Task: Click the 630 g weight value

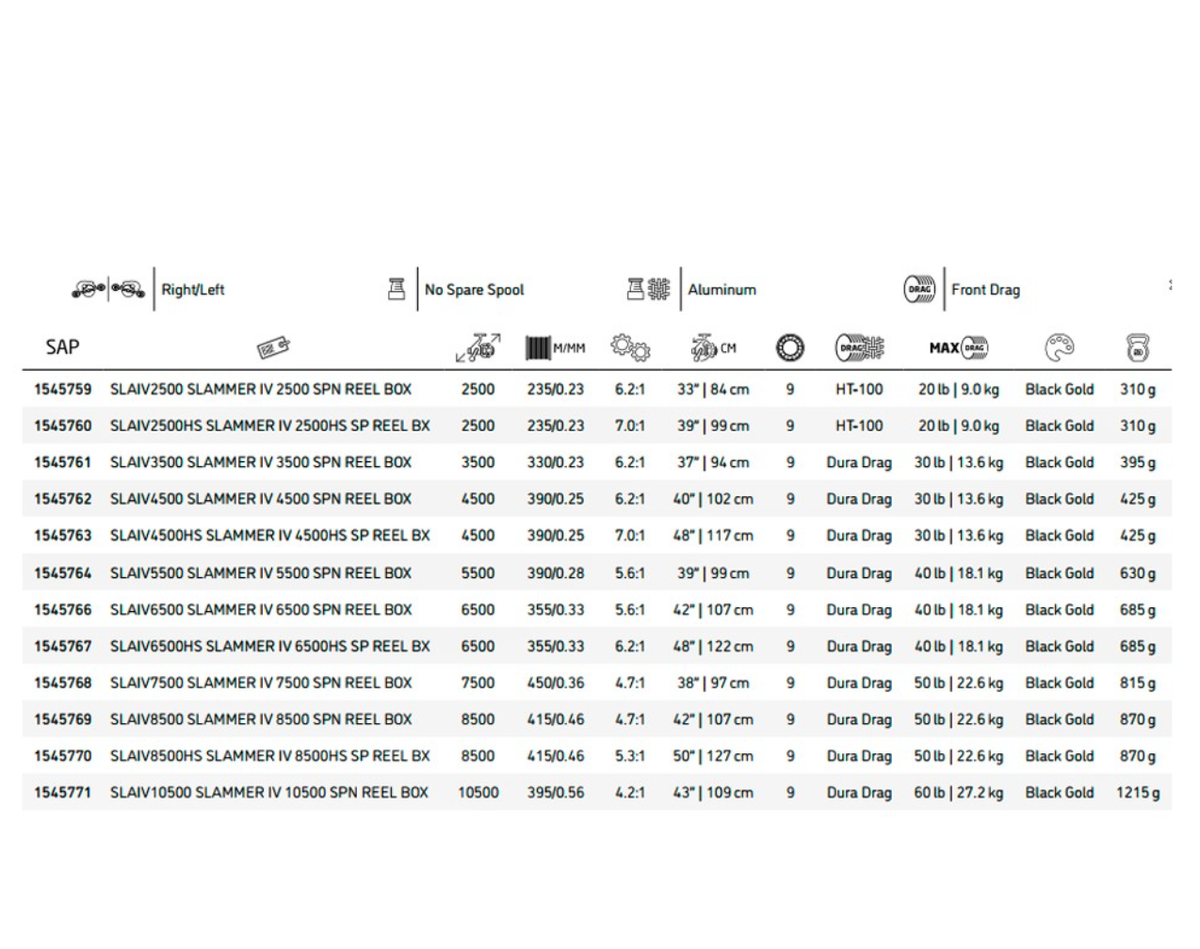Action: [1138, 573]
